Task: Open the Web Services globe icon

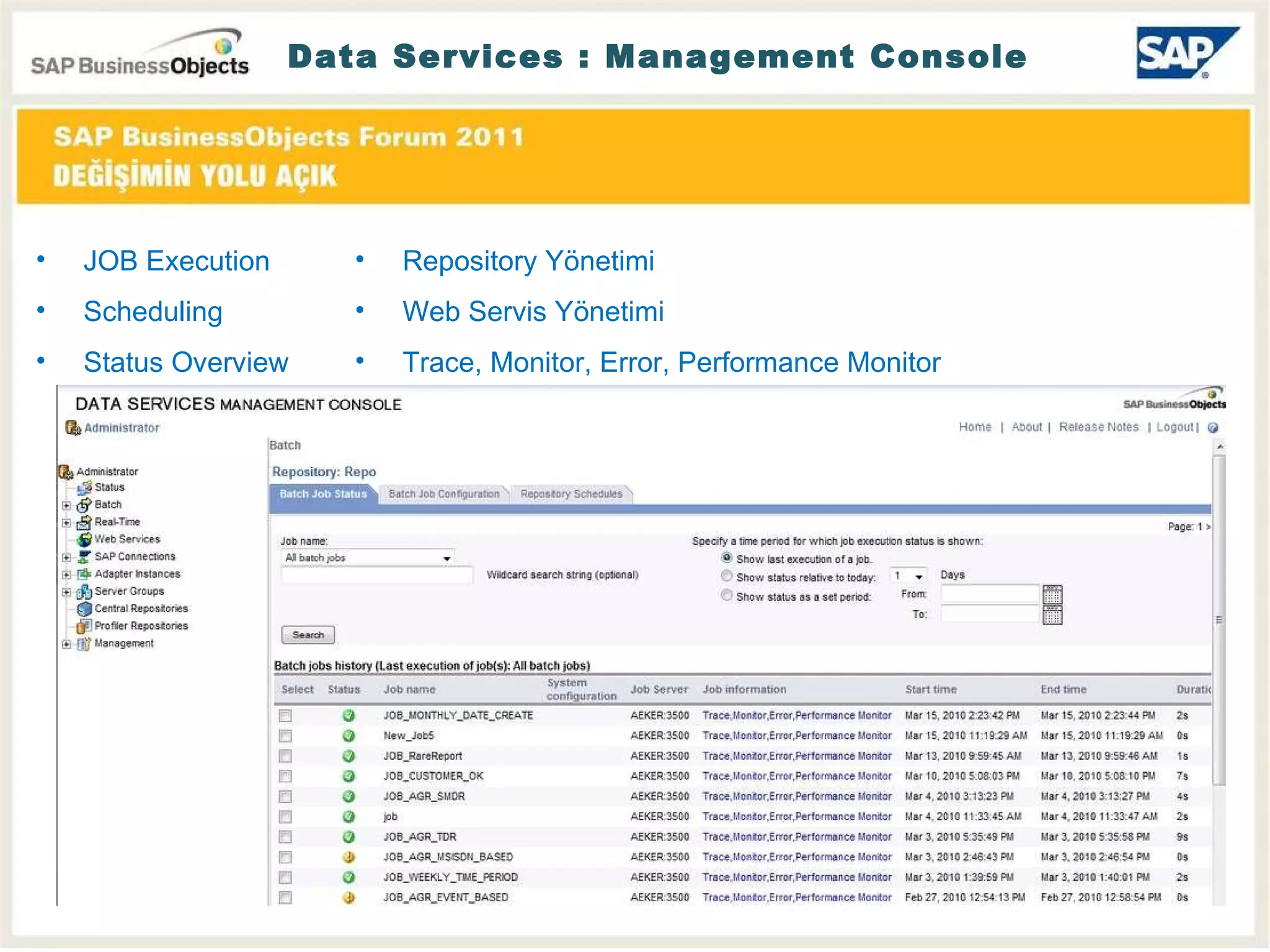Action: [84, 540]
